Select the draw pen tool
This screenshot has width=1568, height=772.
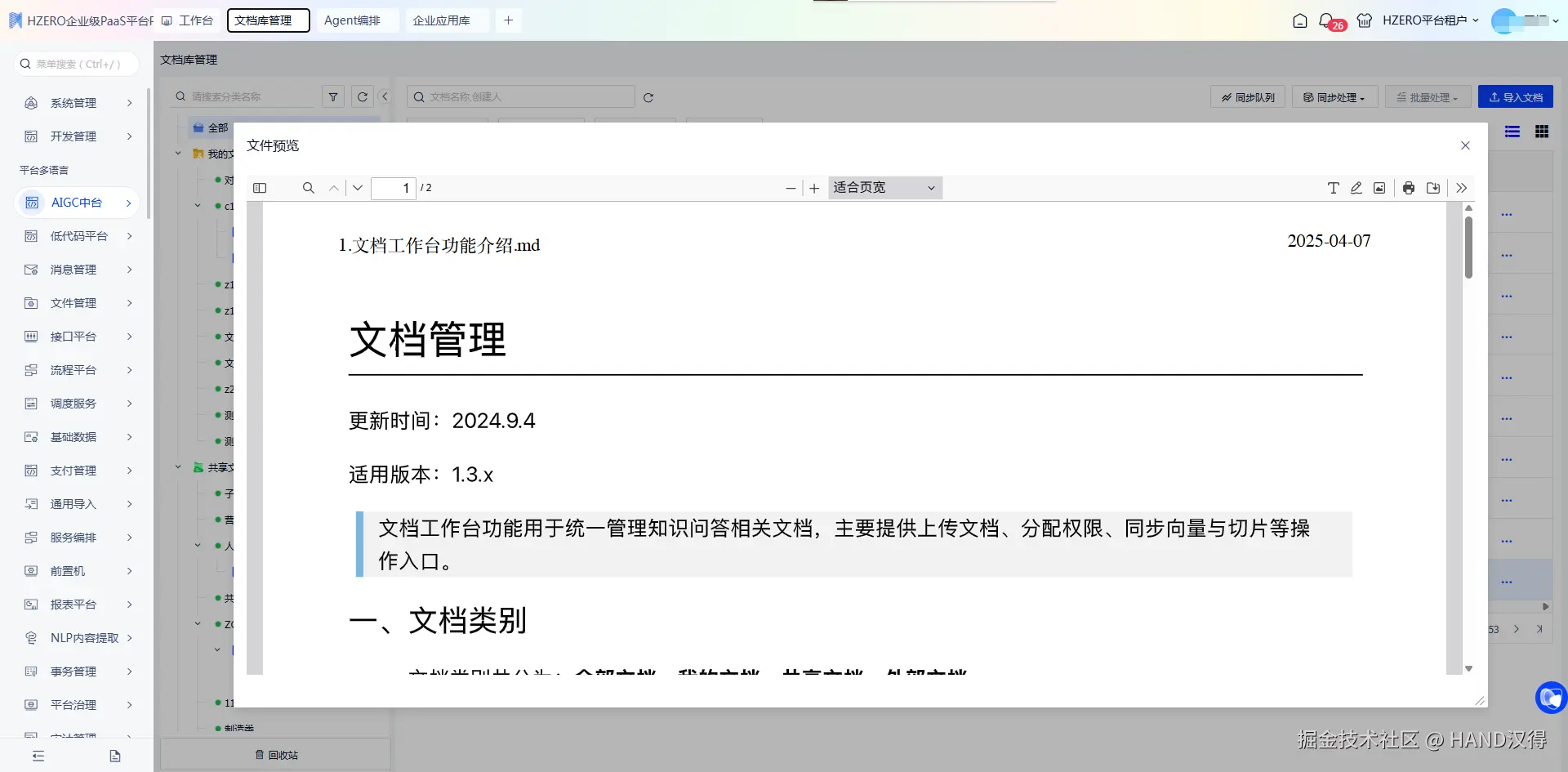(1356, 188)
